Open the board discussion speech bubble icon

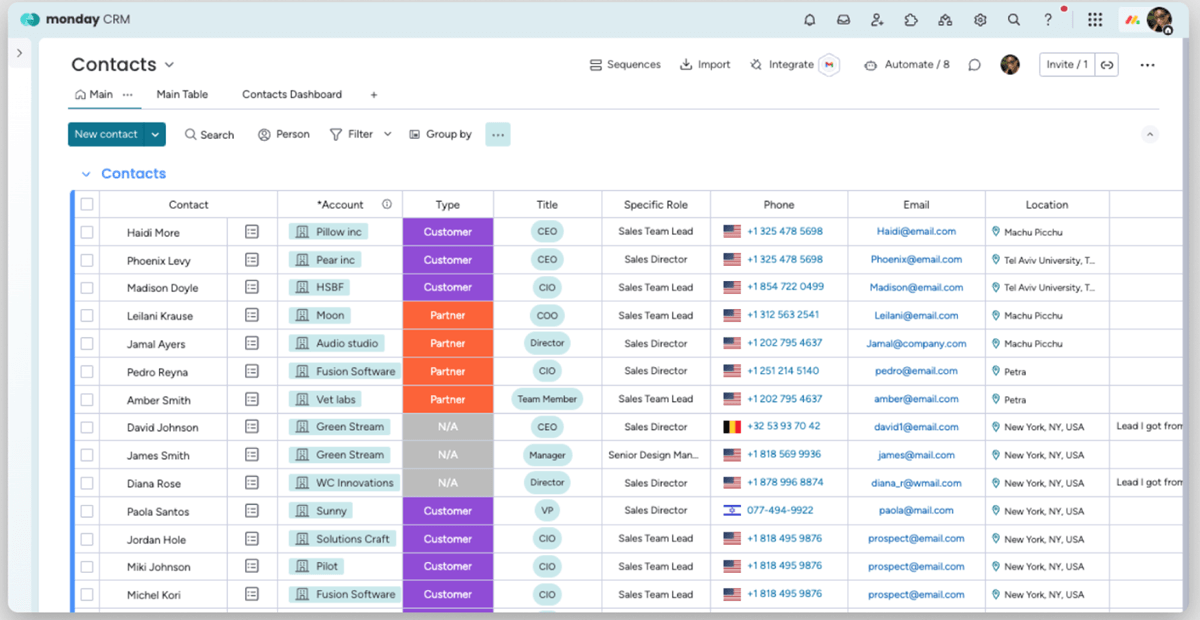tap(974, 65)
